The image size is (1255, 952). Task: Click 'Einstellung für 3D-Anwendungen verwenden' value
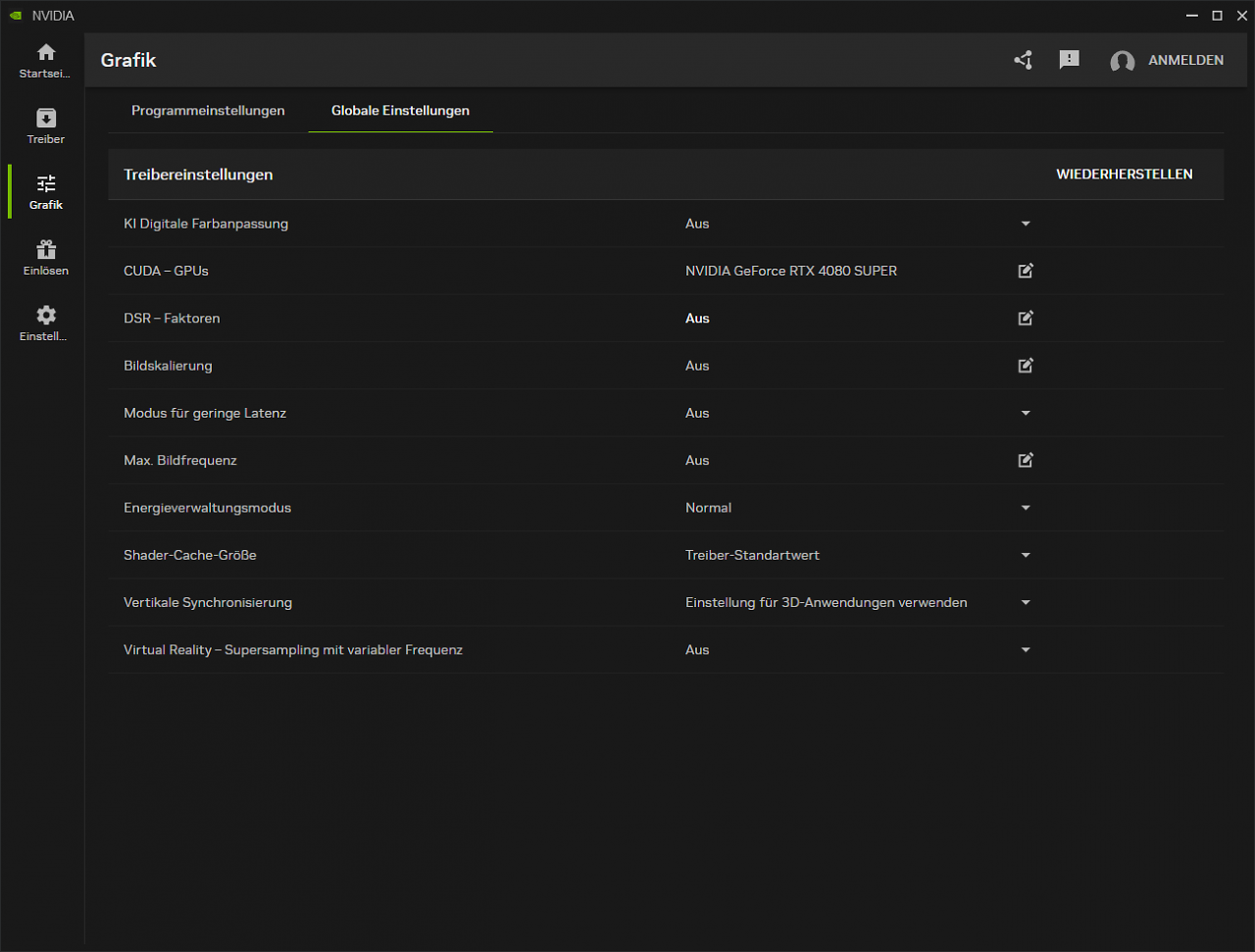(827, 602)
